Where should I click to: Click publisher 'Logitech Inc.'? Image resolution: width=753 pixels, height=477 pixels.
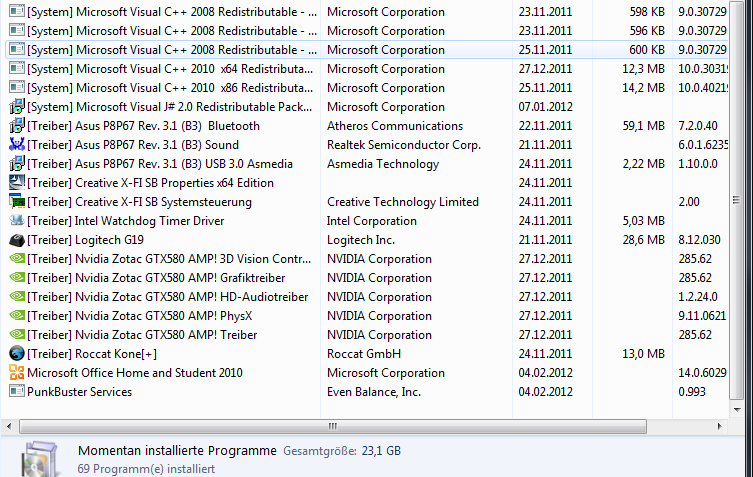coord(361,240)
